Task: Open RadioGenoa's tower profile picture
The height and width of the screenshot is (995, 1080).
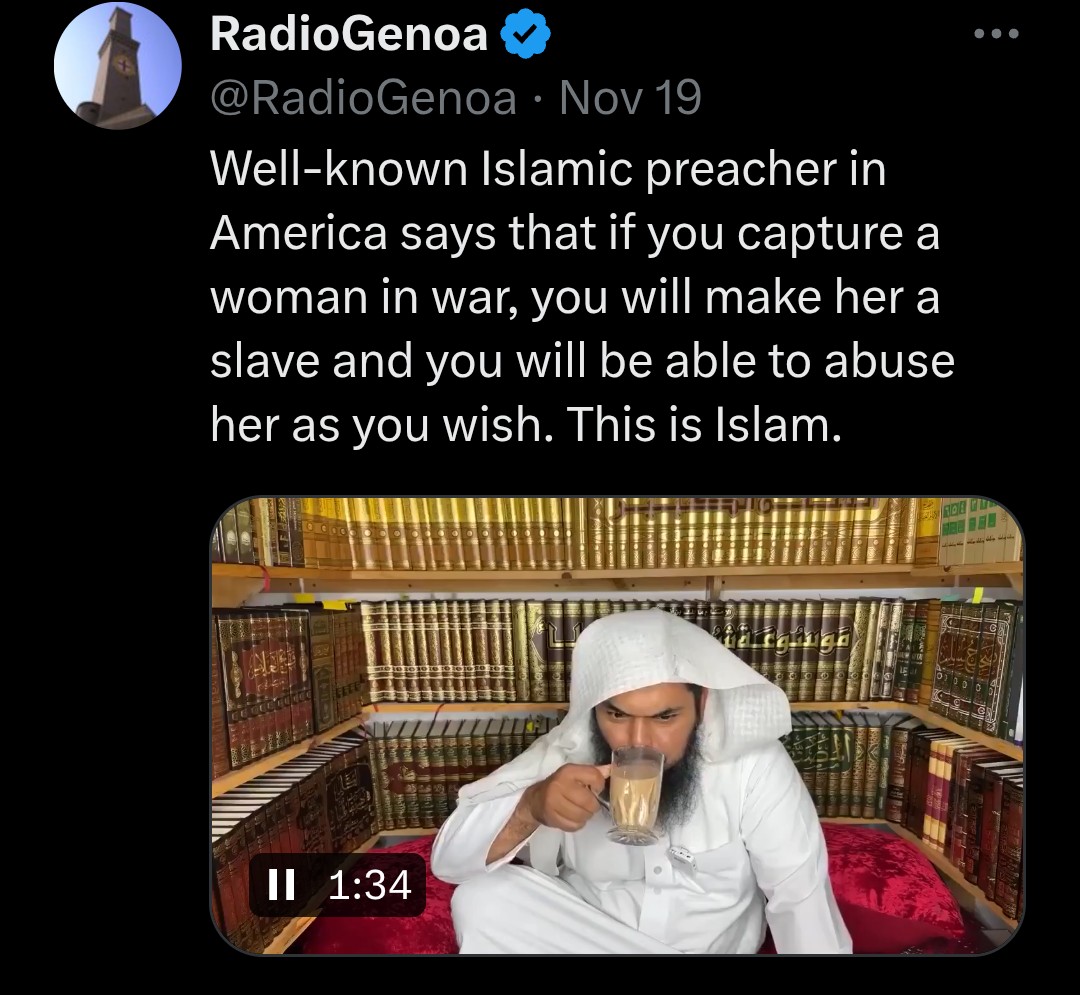Action: [x=118, y=65]
